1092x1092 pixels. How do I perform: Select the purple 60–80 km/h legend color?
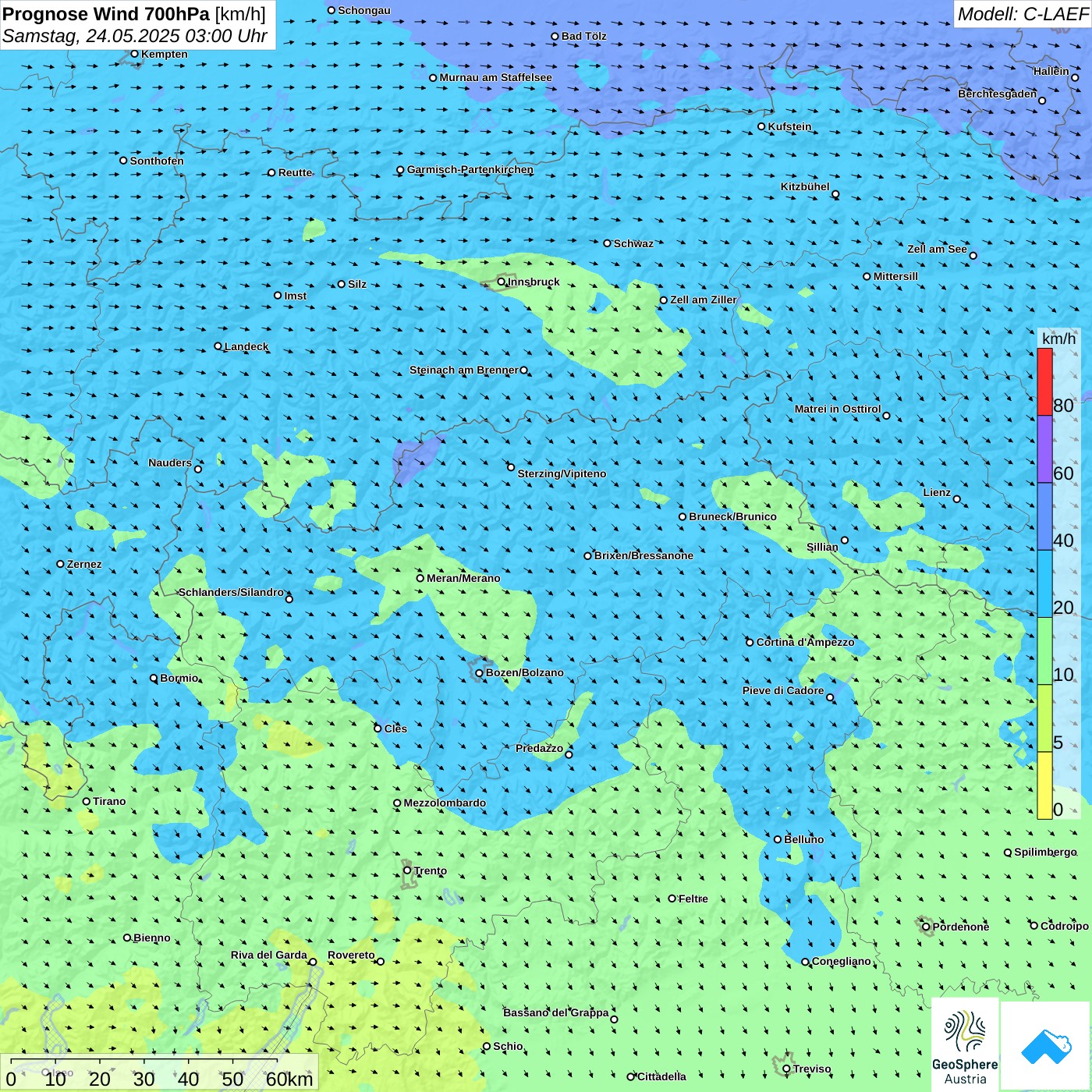click(1044, 449)
